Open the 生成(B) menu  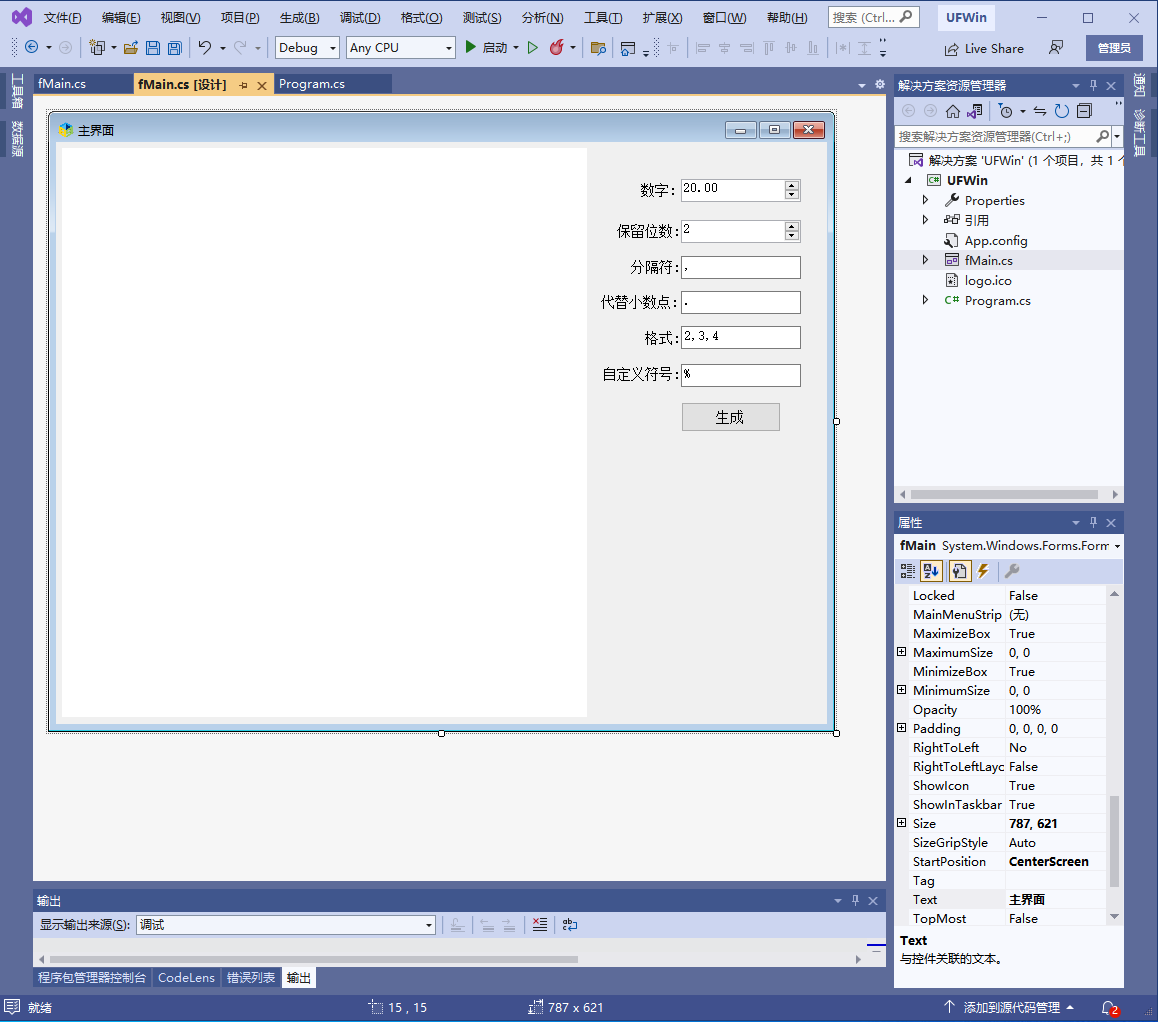[300, 18]
